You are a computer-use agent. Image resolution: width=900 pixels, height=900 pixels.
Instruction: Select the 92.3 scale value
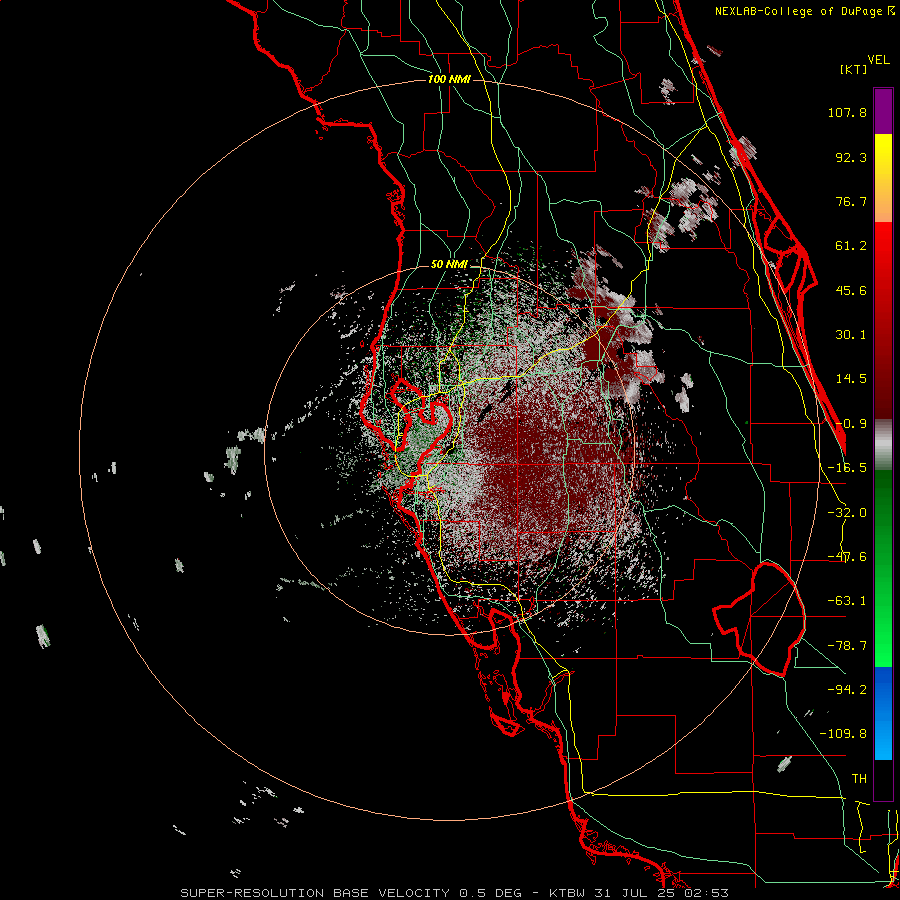pos(851,157)
